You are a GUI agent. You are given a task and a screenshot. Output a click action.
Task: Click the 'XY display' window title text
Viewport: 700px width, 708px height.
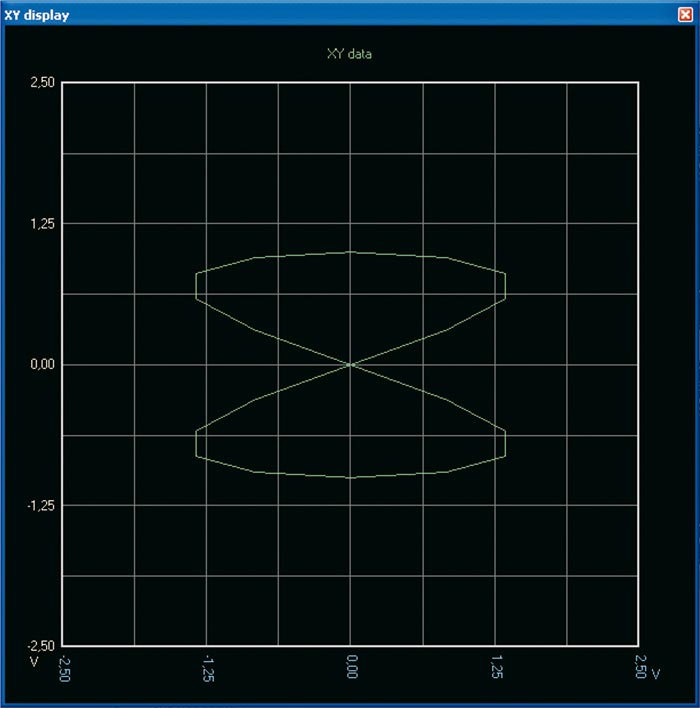click(37, 15)
